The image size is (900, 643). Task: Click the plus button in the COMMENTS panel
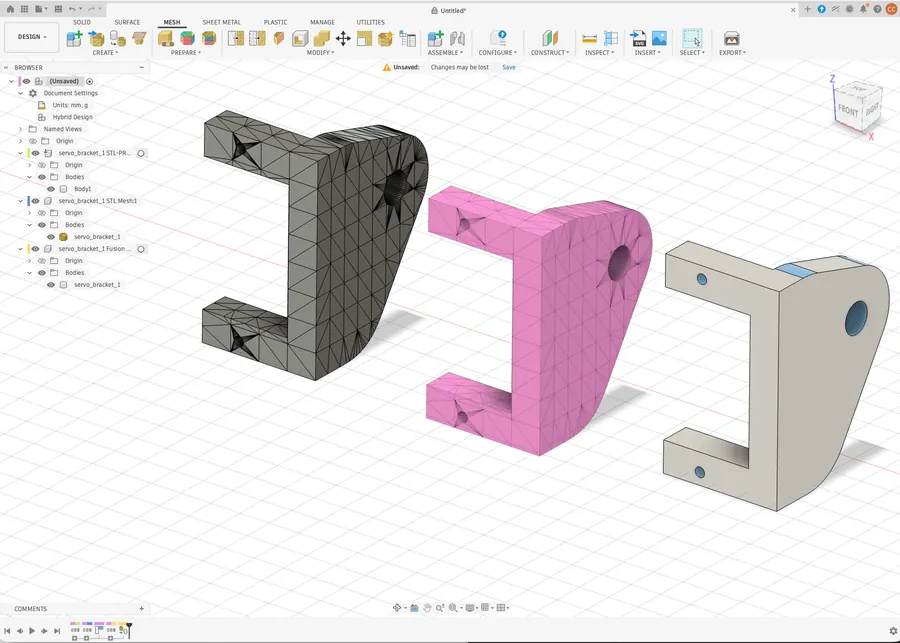coord(141,609)
